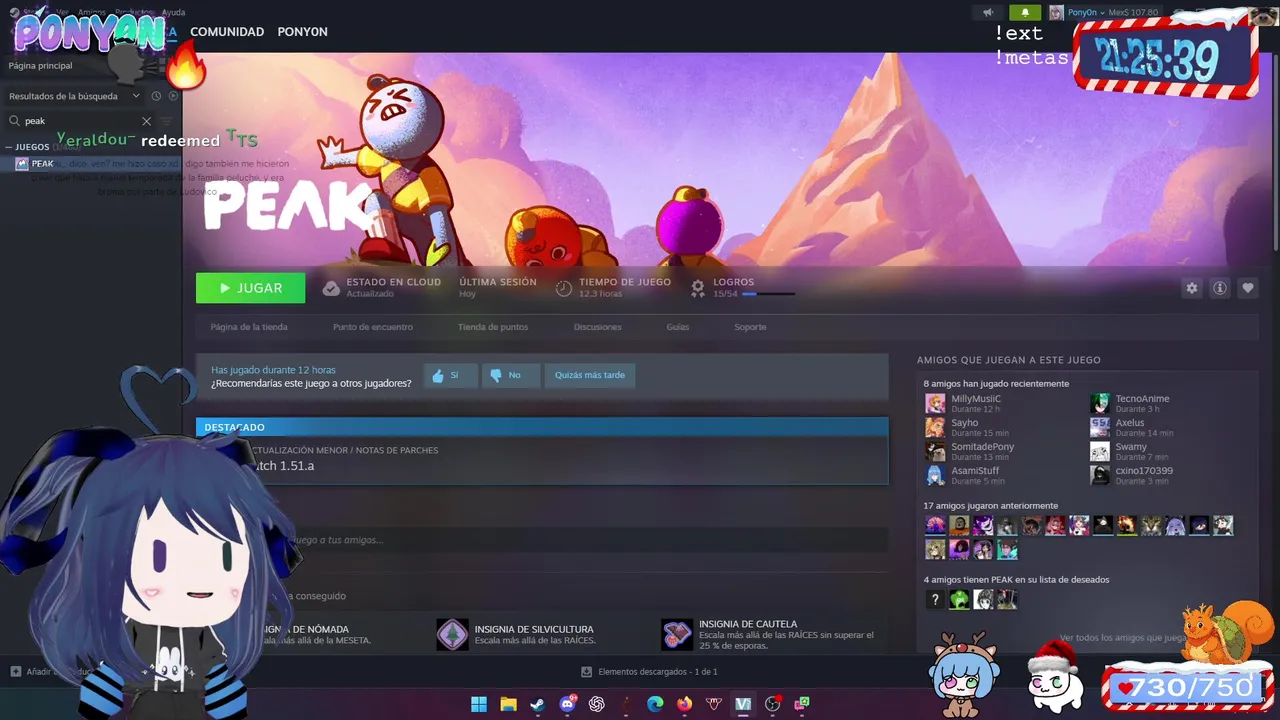Click the page vertical scrollbar
This screenshot has width=1280, height=720.
point(1275,150)
